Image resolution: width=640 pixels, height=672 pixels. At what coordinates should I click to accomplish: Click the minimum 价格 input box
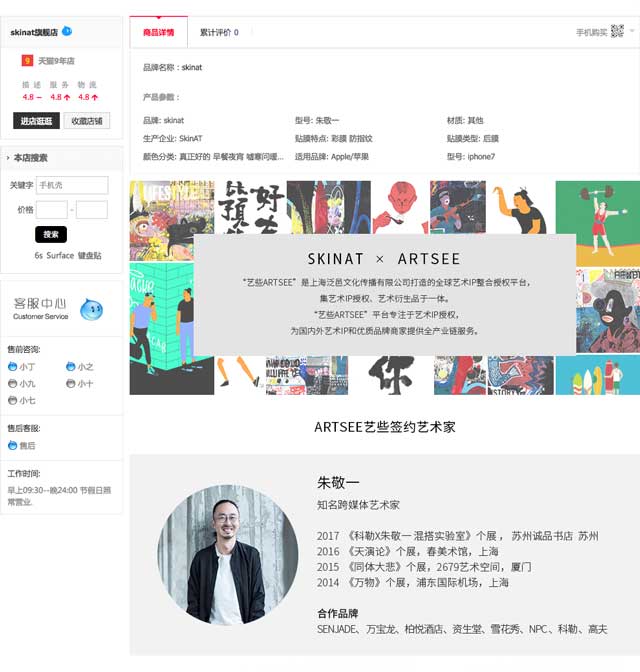click(52, 210)
